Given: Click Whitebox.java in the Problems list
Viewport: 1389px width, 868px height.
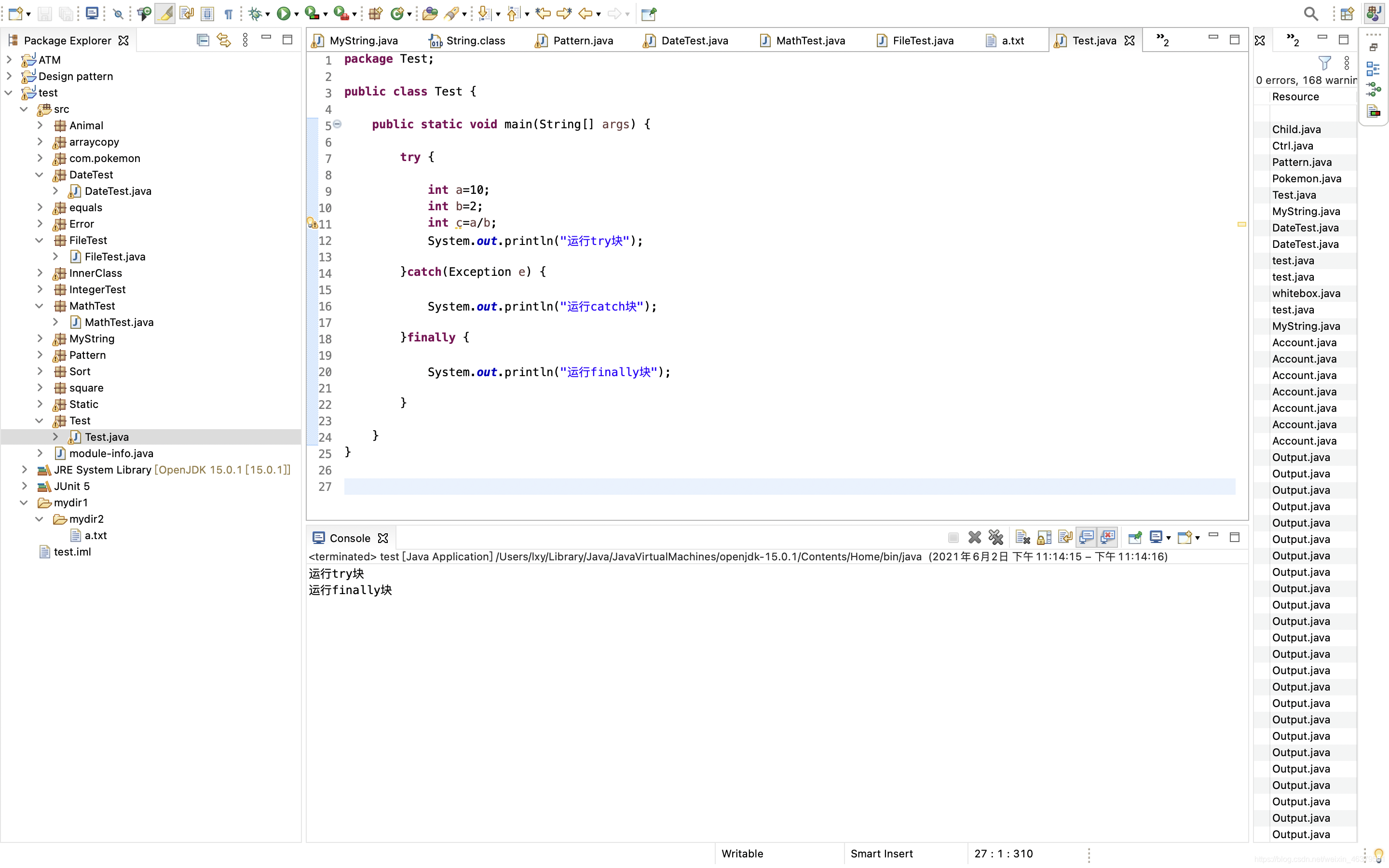Looking at the screenshot, I should 1306,293.
